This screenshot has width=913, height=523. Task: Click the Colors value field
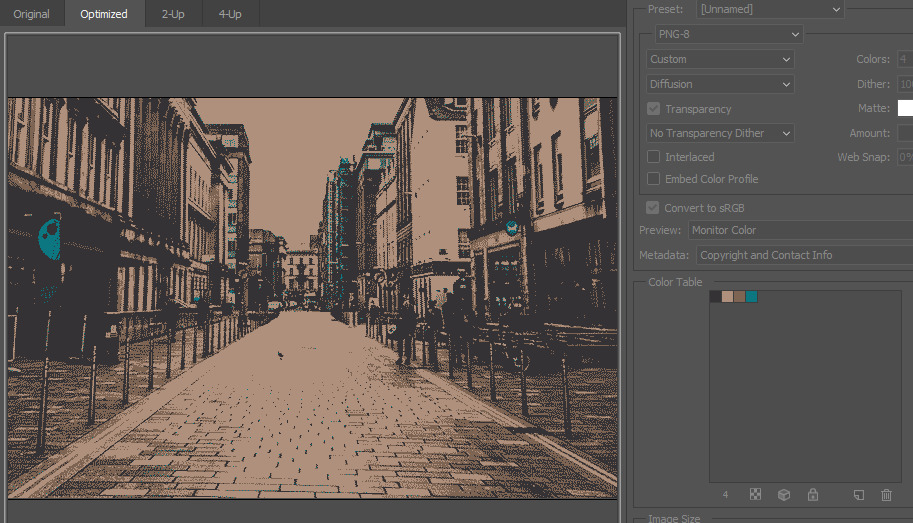click(905, 59)
